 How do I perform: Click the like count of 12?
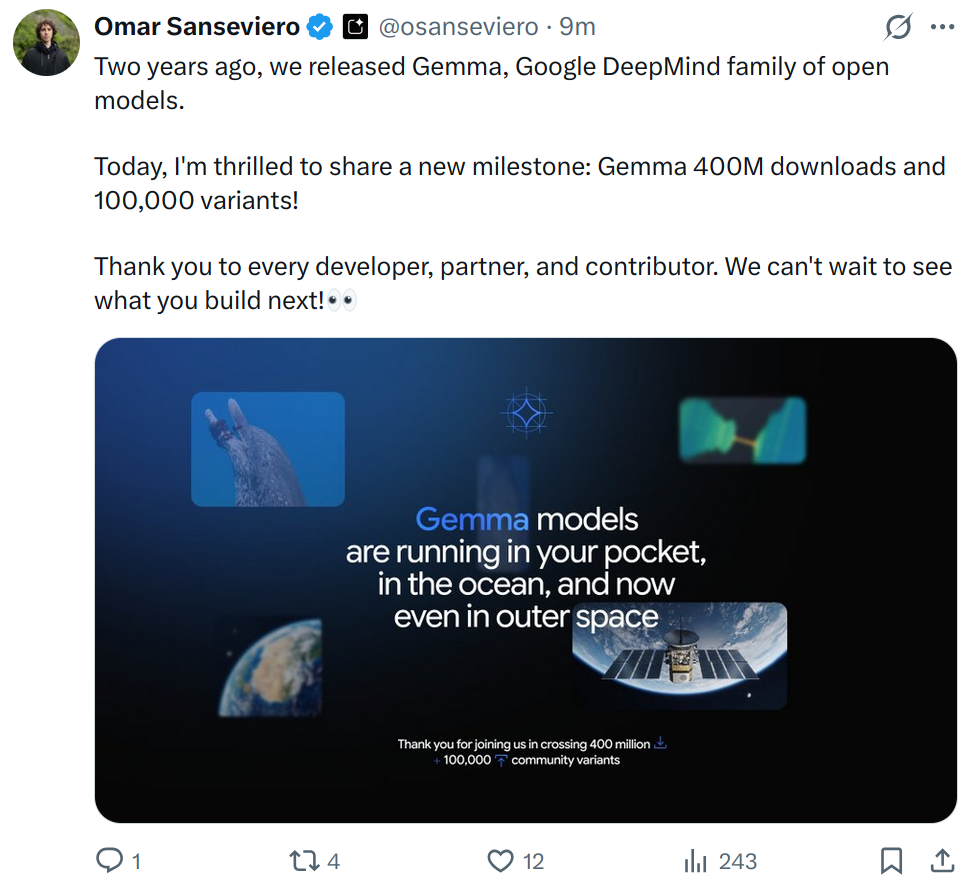[533, 862]
